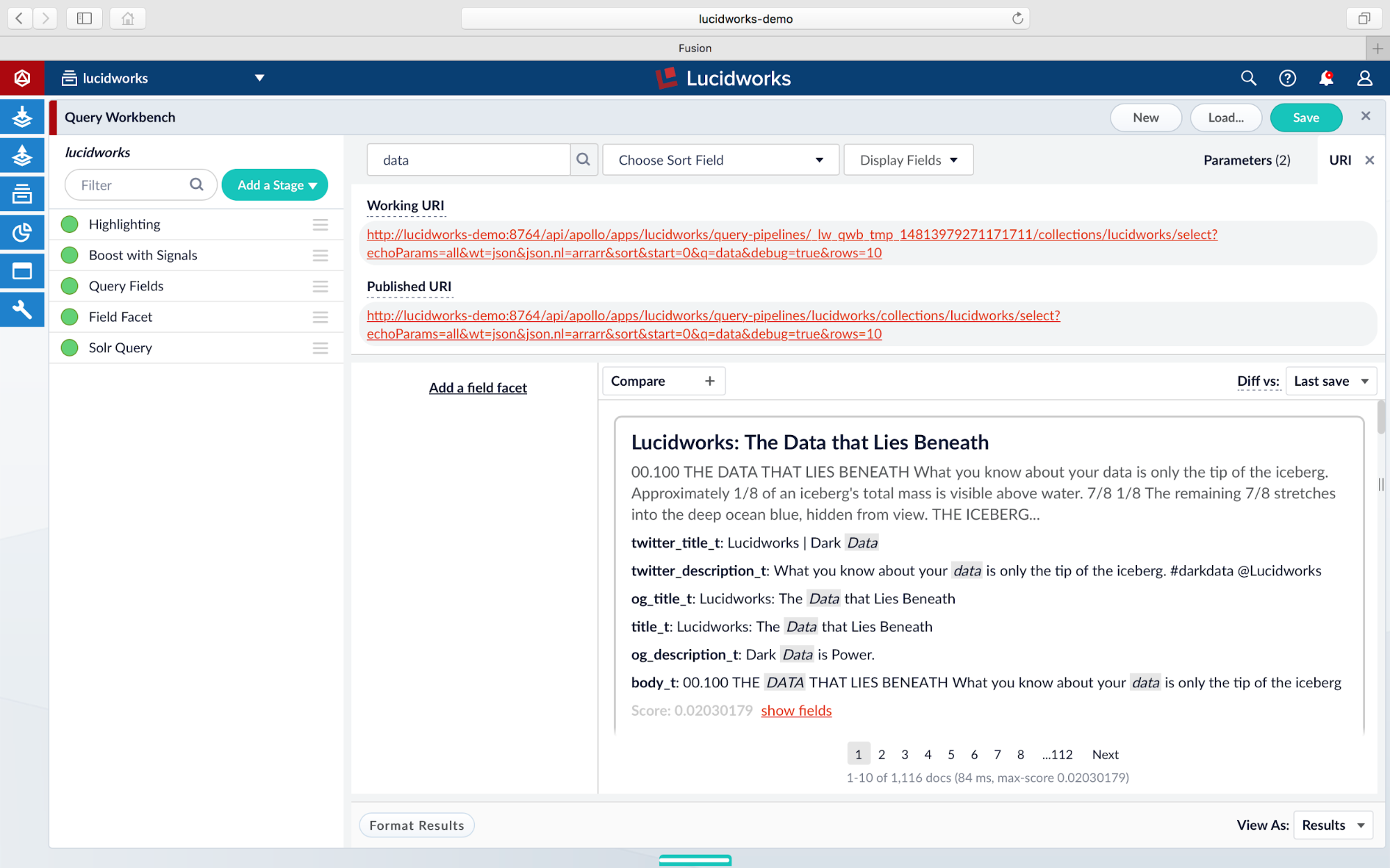Open the Working URI link
The image size is (1390, 868).
coord(792,244)
